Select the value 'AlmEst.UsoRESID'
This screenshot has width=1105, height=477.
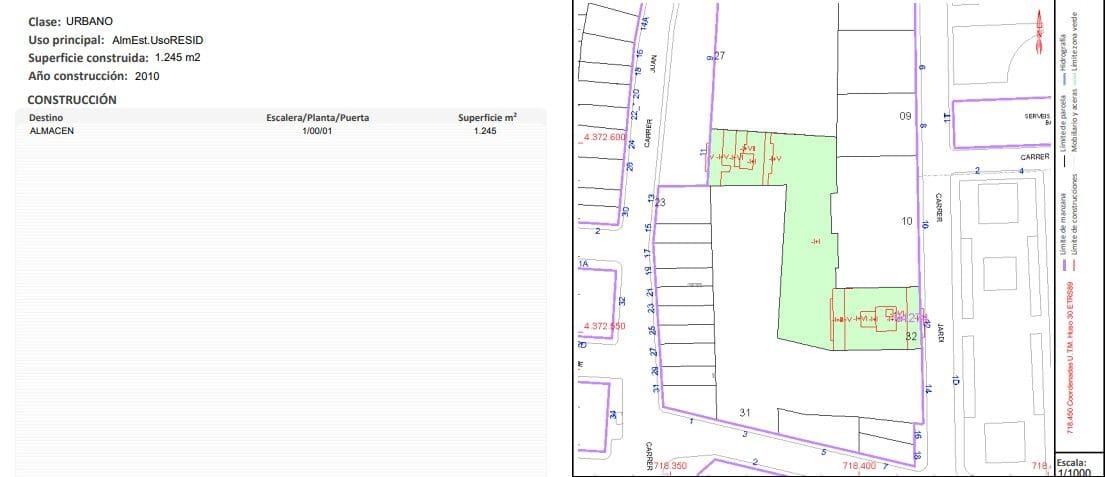point(158,40)
